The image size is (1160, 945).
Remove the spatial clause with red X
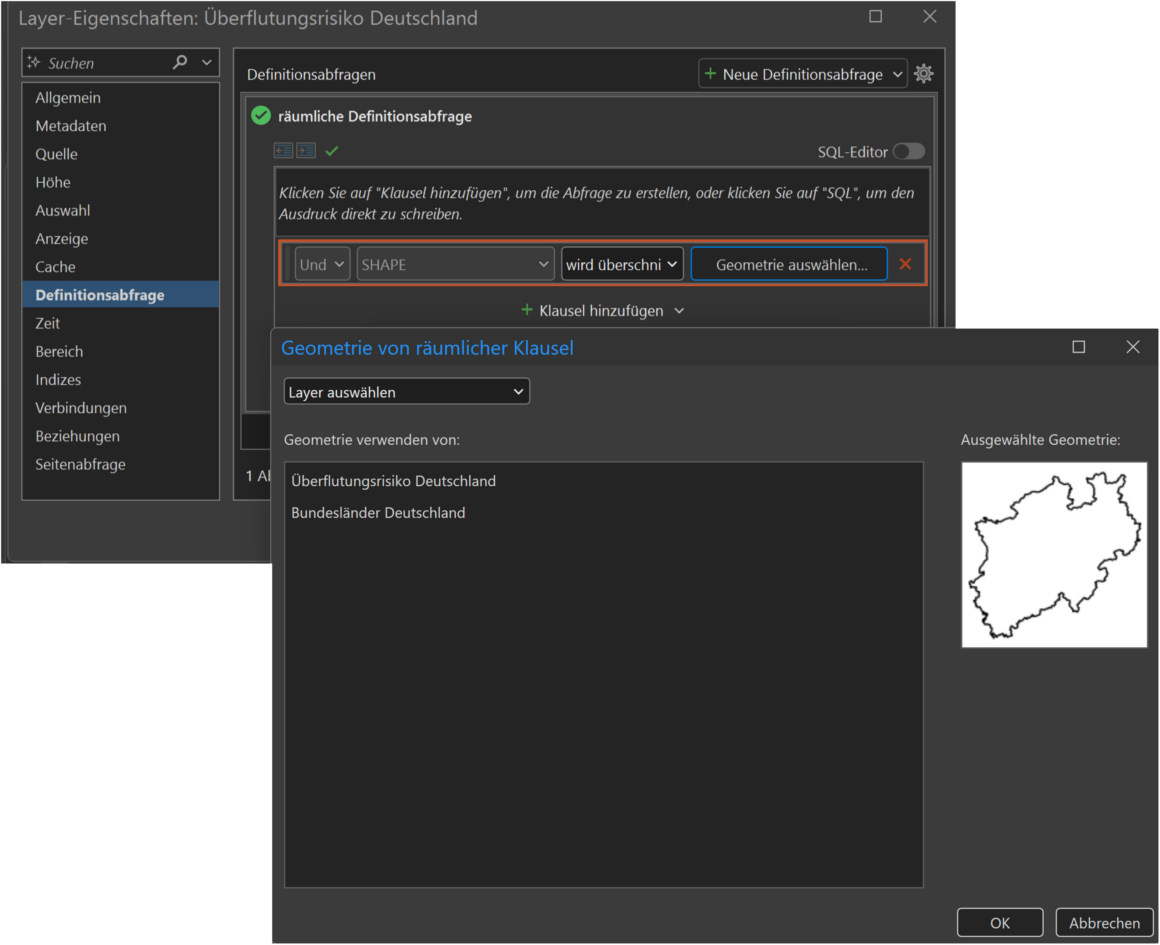click(x=905, y=264)
